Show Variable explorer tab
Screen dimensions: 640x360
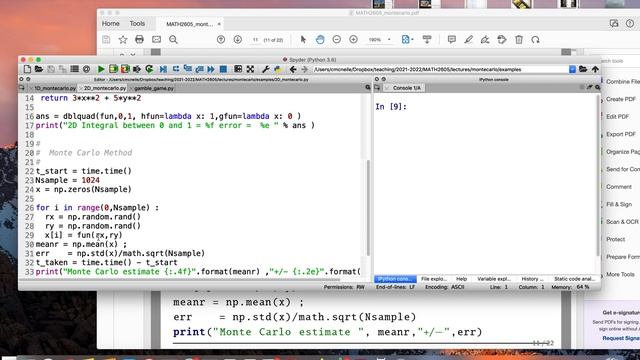(x=493, y=279)
